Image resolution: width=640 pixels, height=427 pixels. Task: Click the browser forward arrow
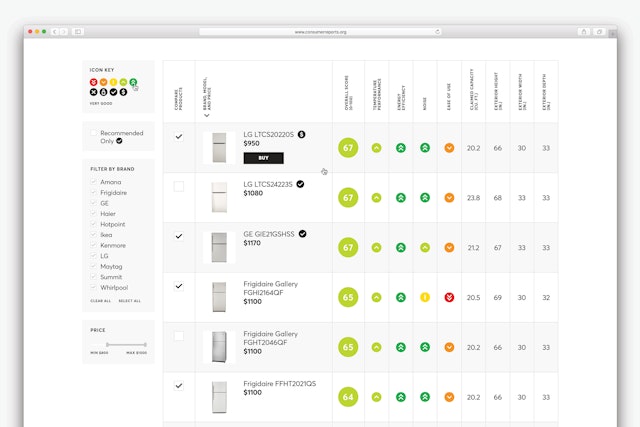point(64,31)
